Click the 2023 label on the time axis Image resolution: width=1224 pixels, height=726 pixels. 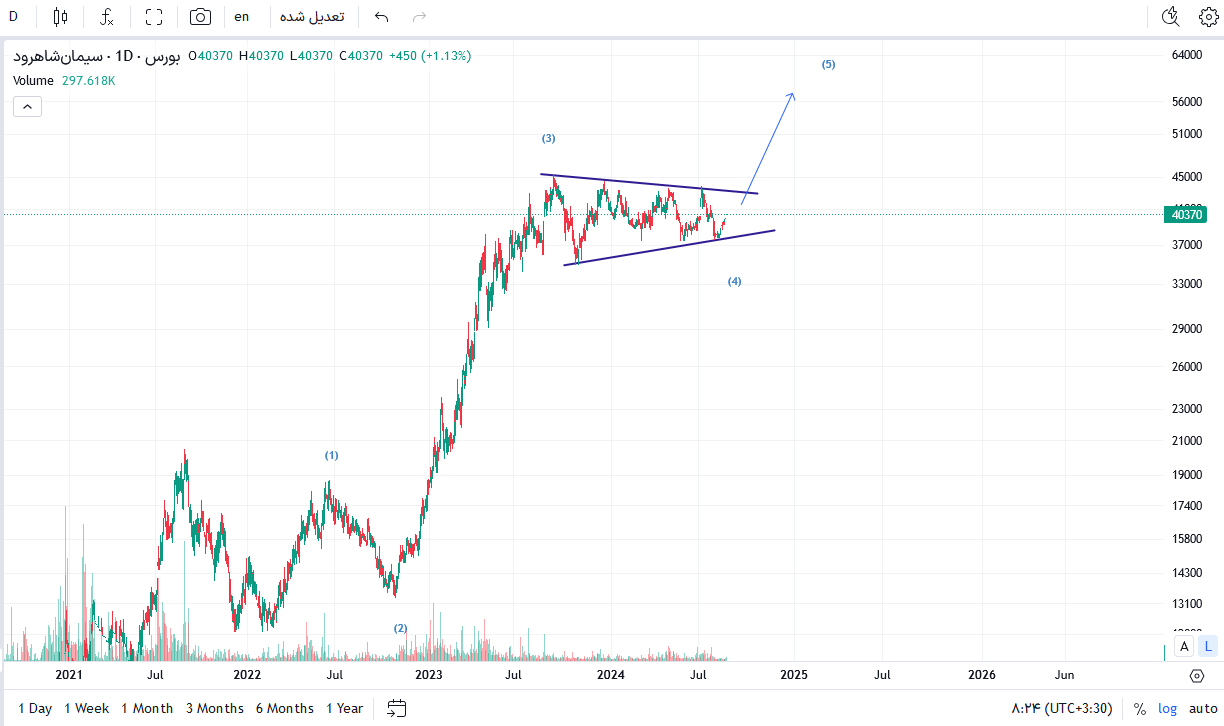[x=428, y=675]
